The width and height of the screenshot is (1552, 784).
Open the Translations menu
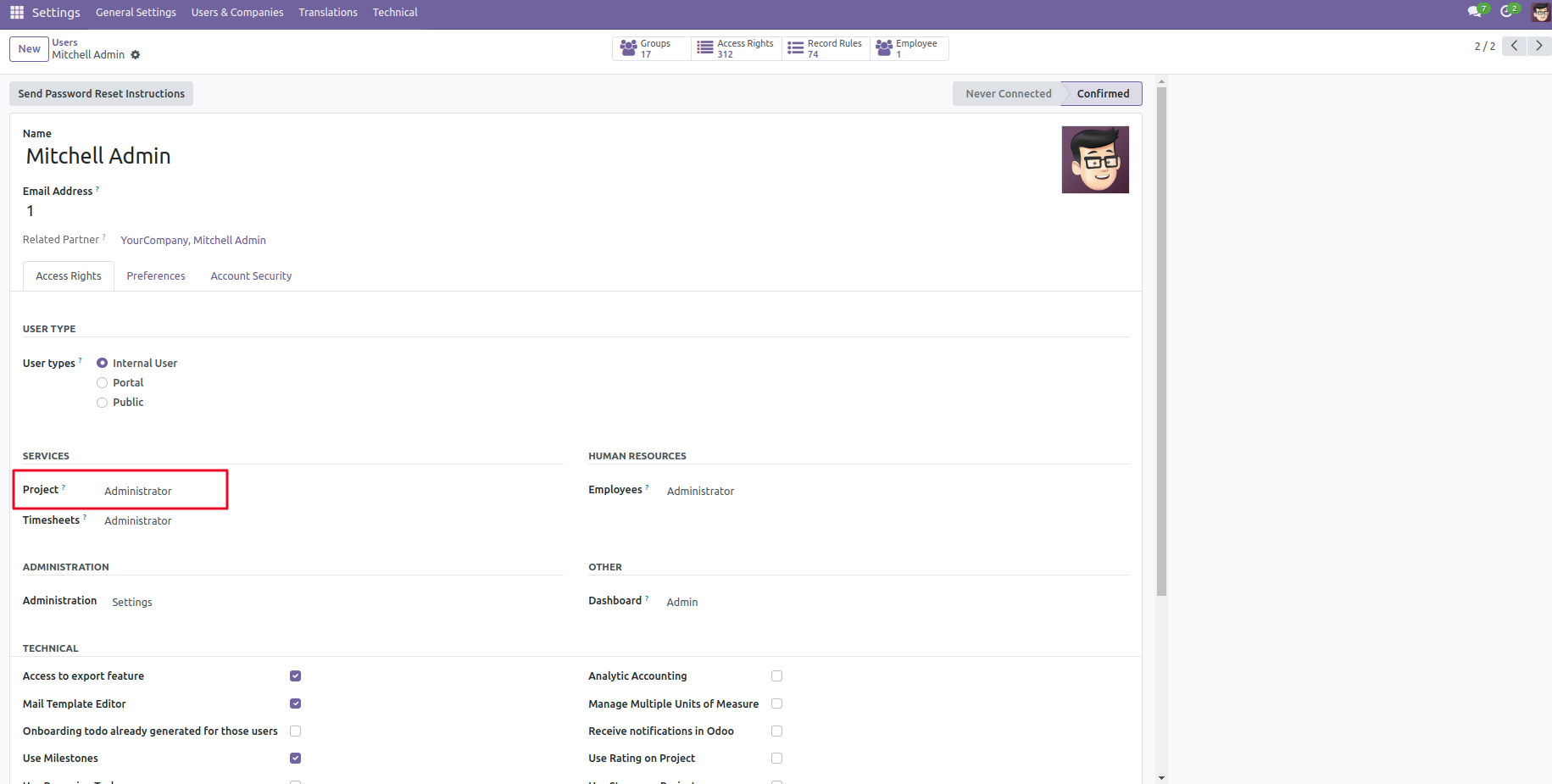(x=328, y=13)
